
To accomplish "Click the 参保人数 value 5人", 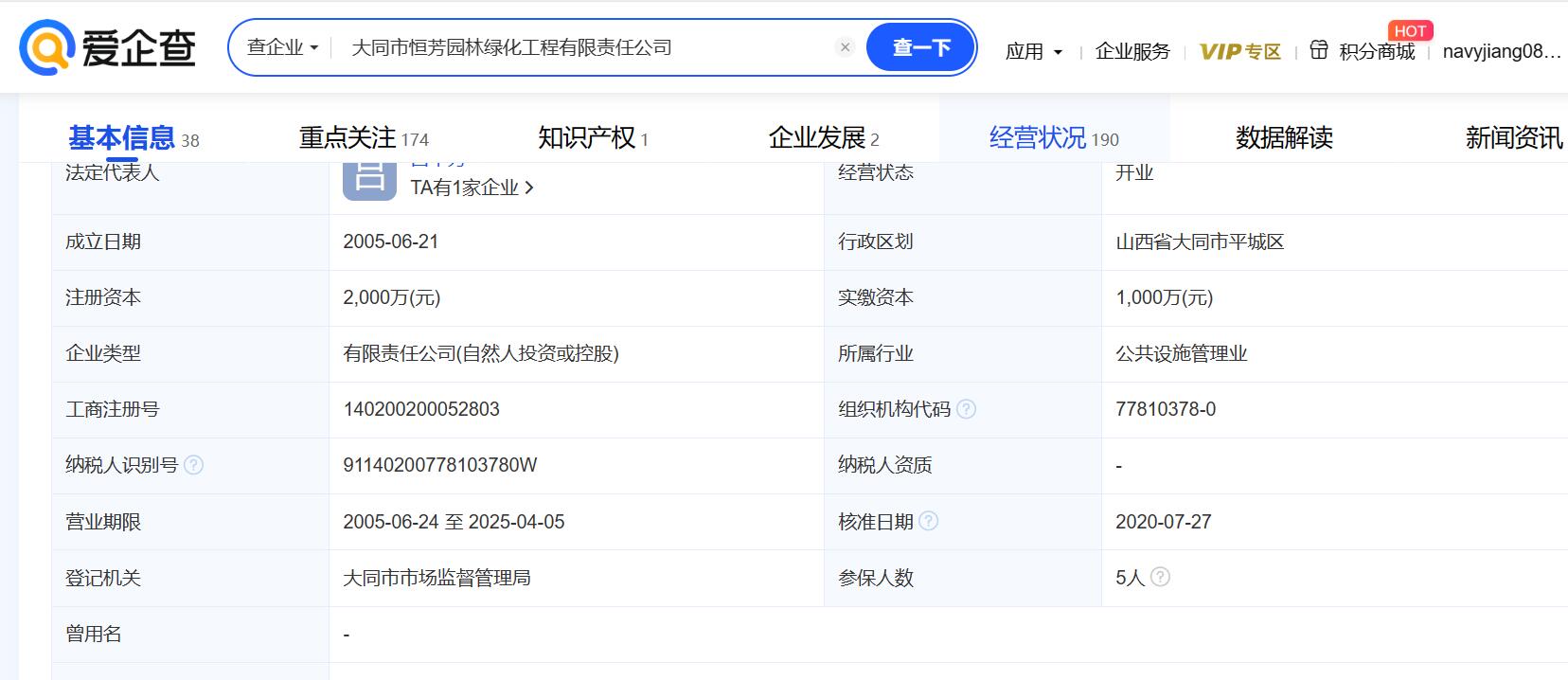I will pos(1131,578).
